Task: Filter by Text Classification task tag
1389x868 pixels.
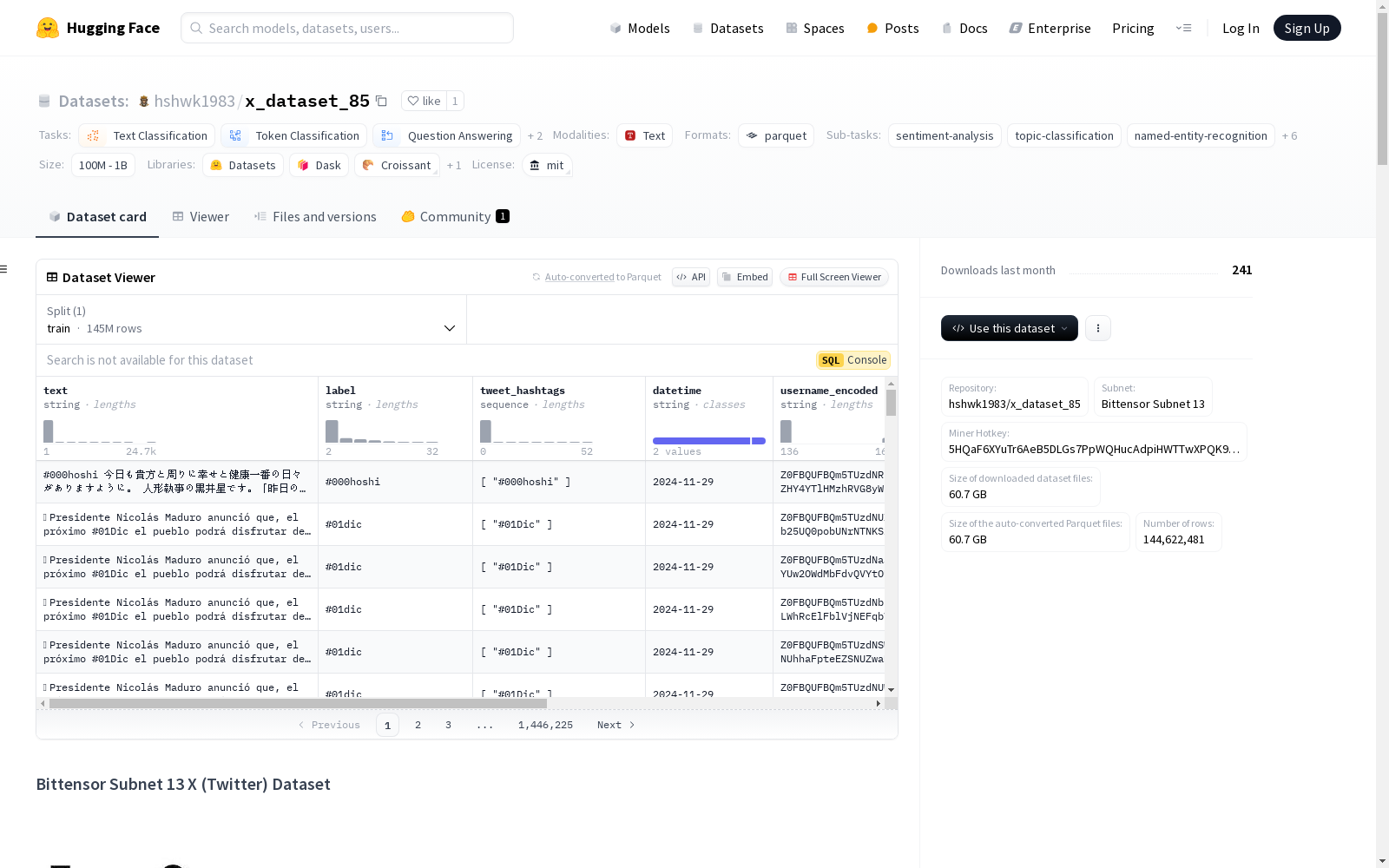Action: (147, 135)
